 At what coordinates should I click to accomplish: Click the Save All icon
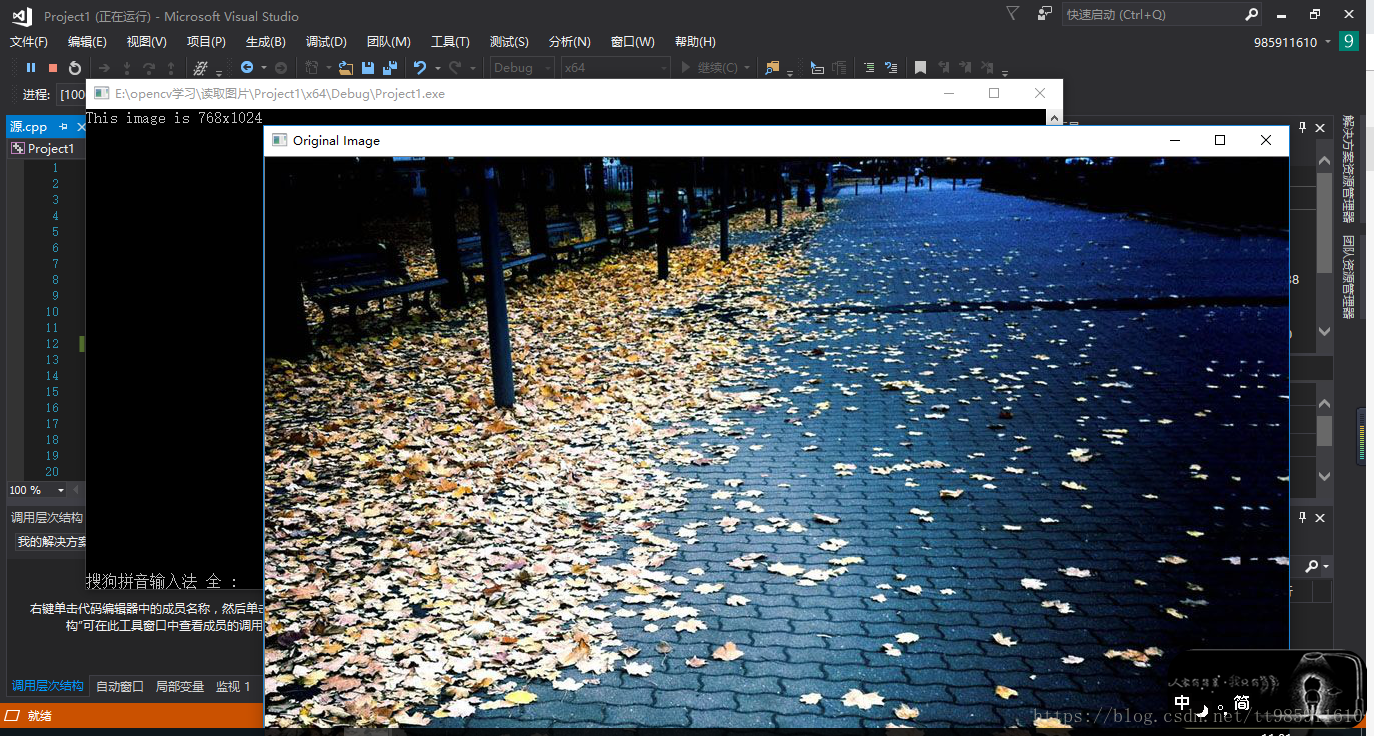[x=390, y=68]
